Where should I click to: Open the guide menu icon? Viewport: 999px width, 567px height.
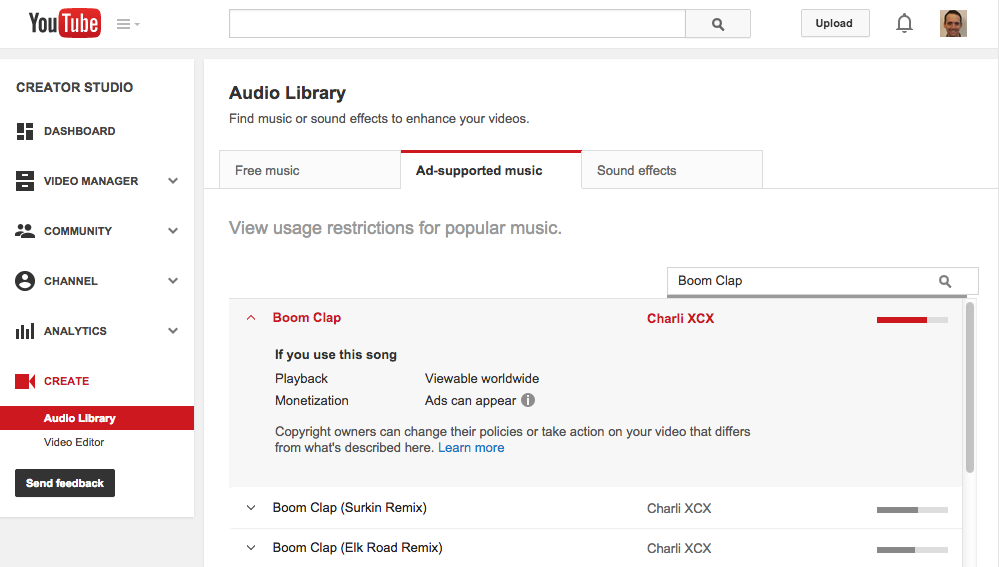tap(127, 24)
